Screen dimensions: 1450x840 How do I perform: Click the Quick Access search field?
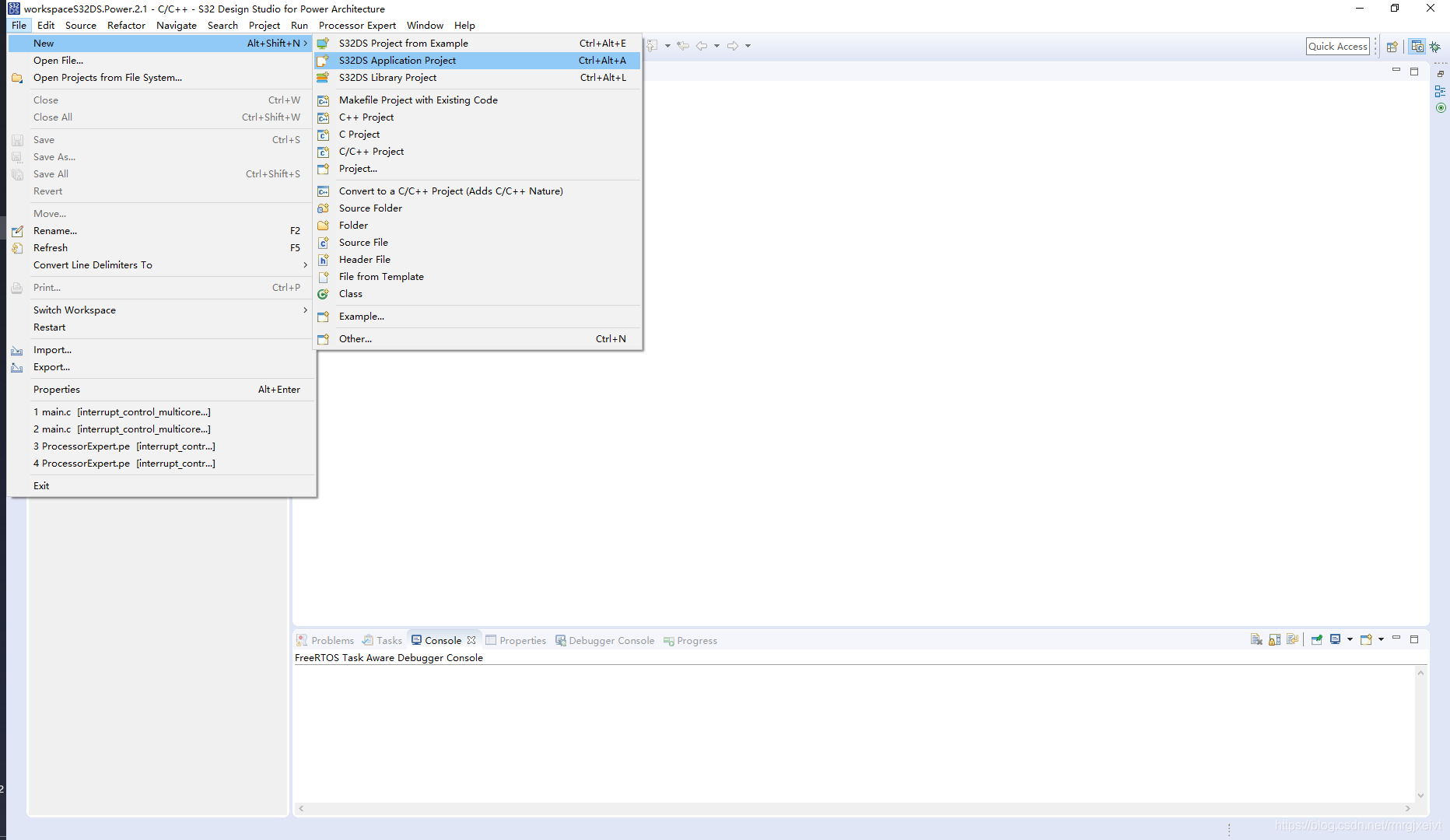tap(1337, 46)
